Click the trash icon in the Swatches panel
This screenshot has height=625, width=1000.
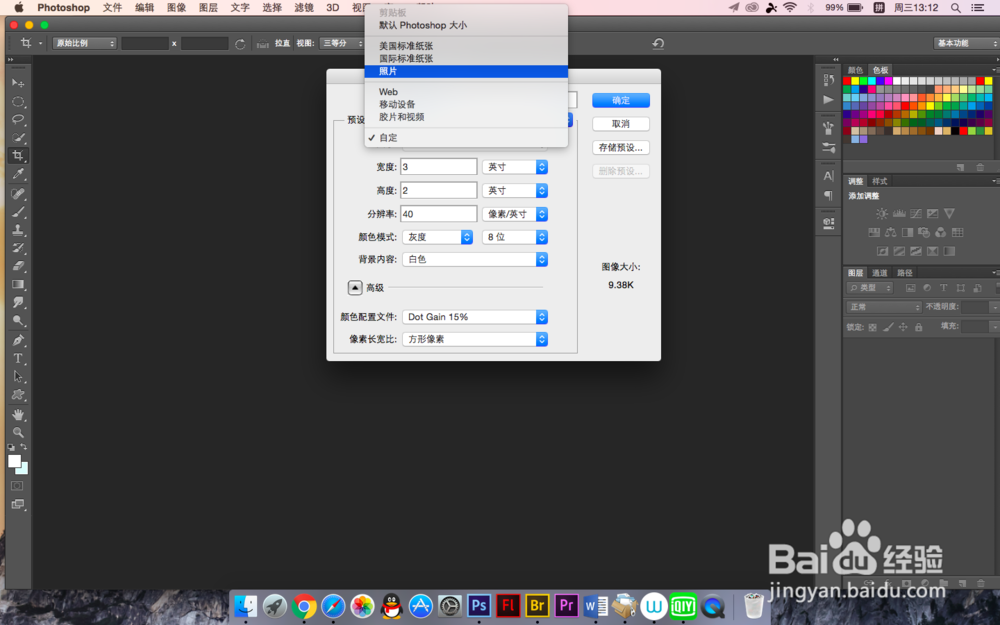point(980,167)
